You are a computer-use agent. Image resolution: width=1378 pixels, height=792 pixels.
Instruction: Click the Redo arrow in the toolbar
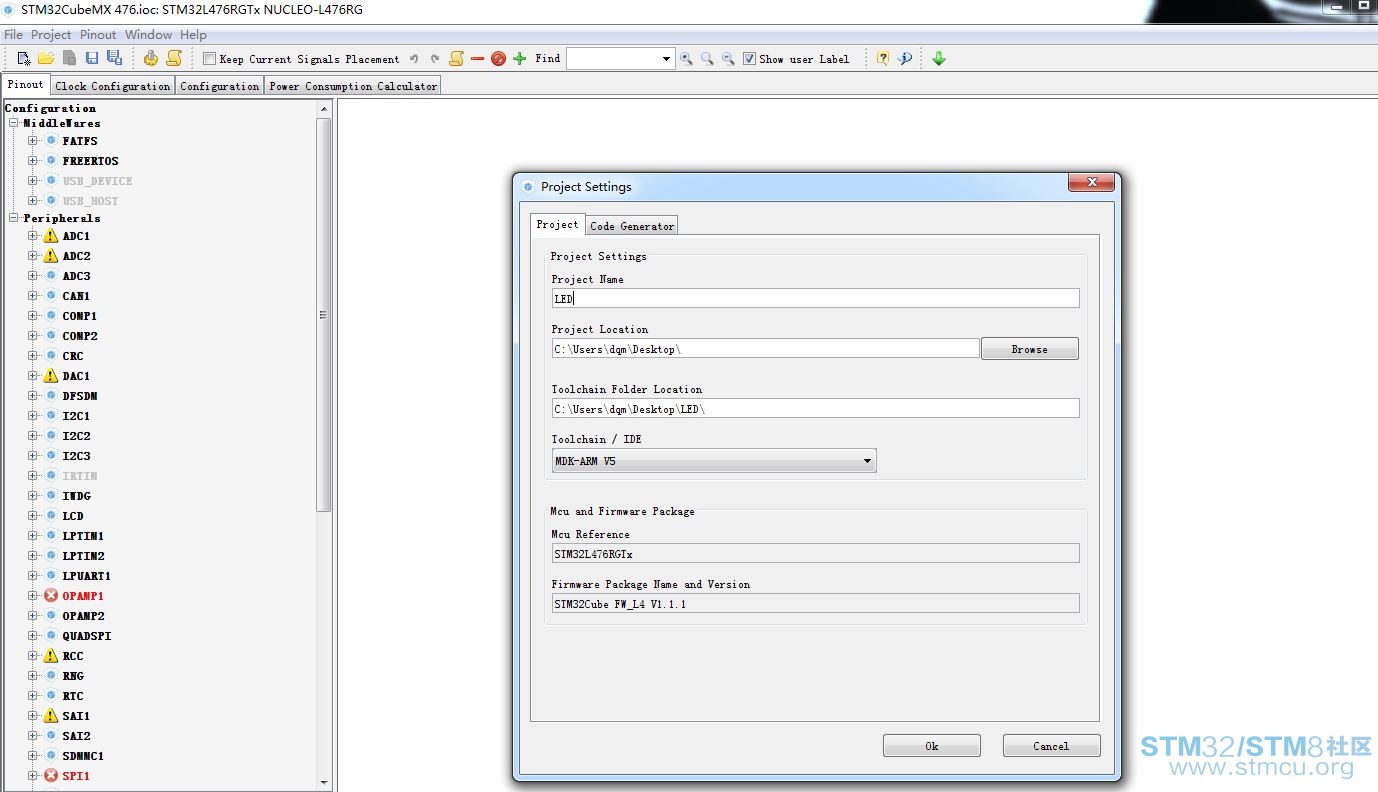click(x=435, y=59)
